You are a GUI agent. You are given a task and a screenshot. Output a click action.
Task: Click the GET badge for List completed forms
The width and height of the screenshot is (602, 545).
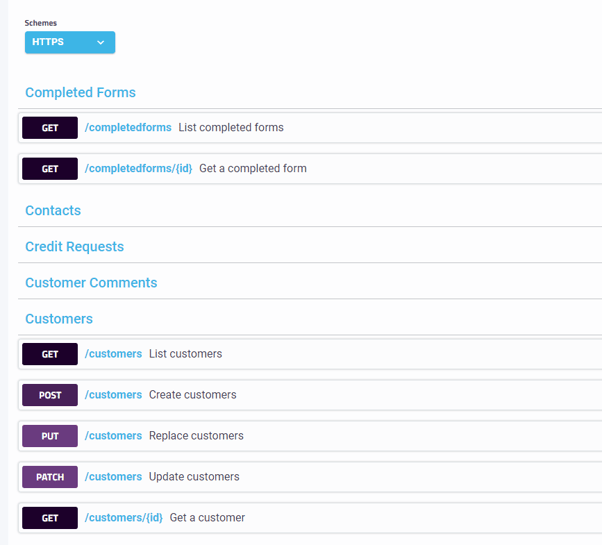[50, 128]
